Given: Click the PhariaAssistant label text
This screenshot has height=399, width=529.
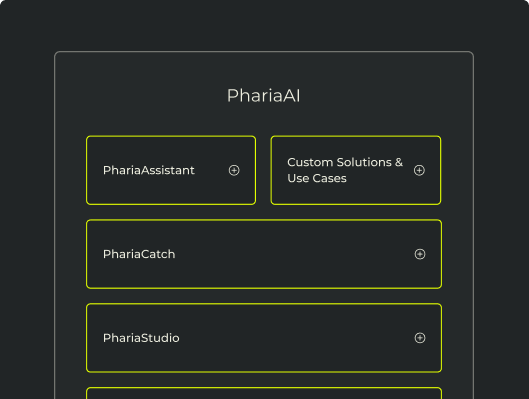Looking at the screenshot, I should point(149,170).
